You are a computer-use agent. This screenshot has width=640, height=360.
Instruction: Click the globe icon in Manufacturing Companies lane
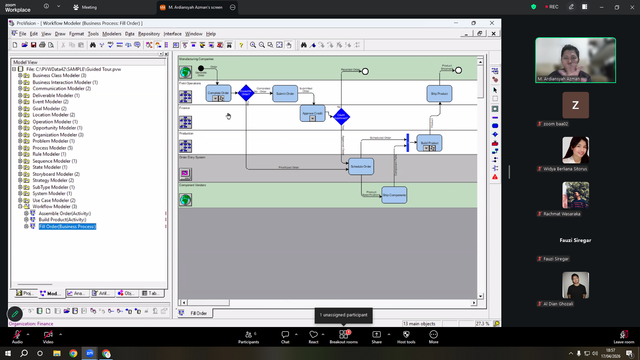(x=185, y=72)
